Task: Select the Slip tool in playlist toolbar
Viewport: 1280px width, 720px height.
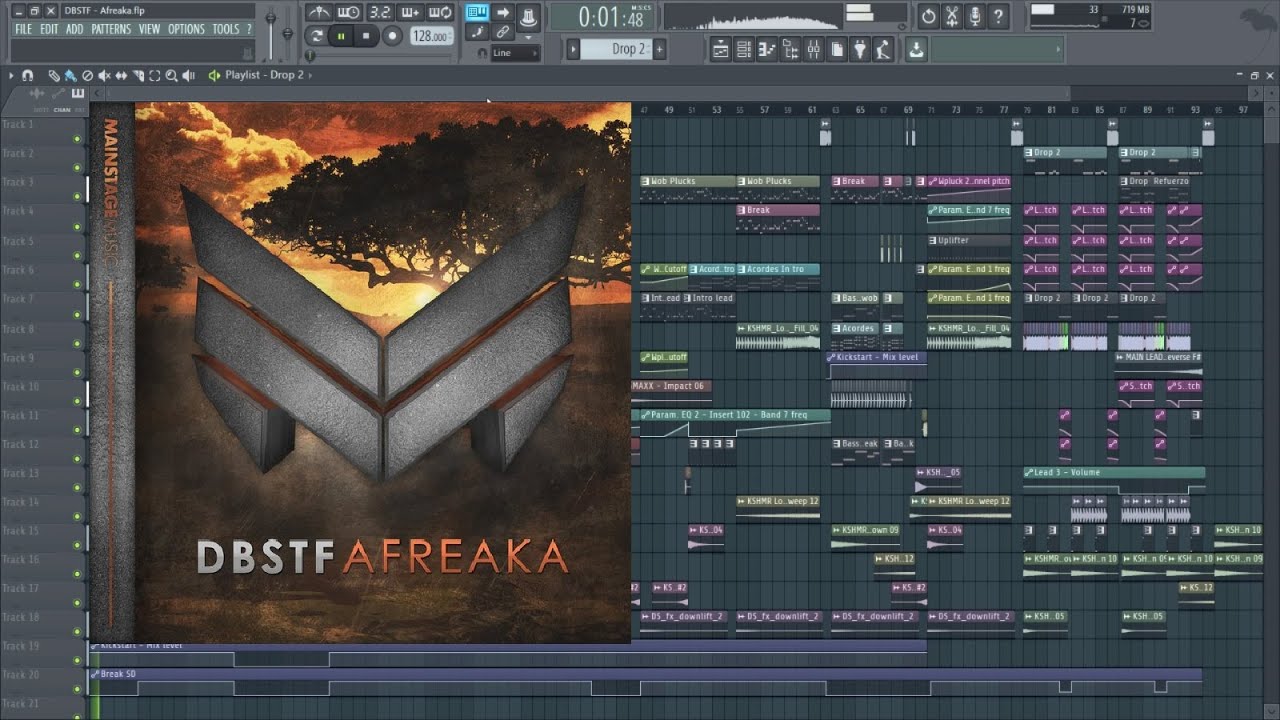Action: click(x=121, y=76)
